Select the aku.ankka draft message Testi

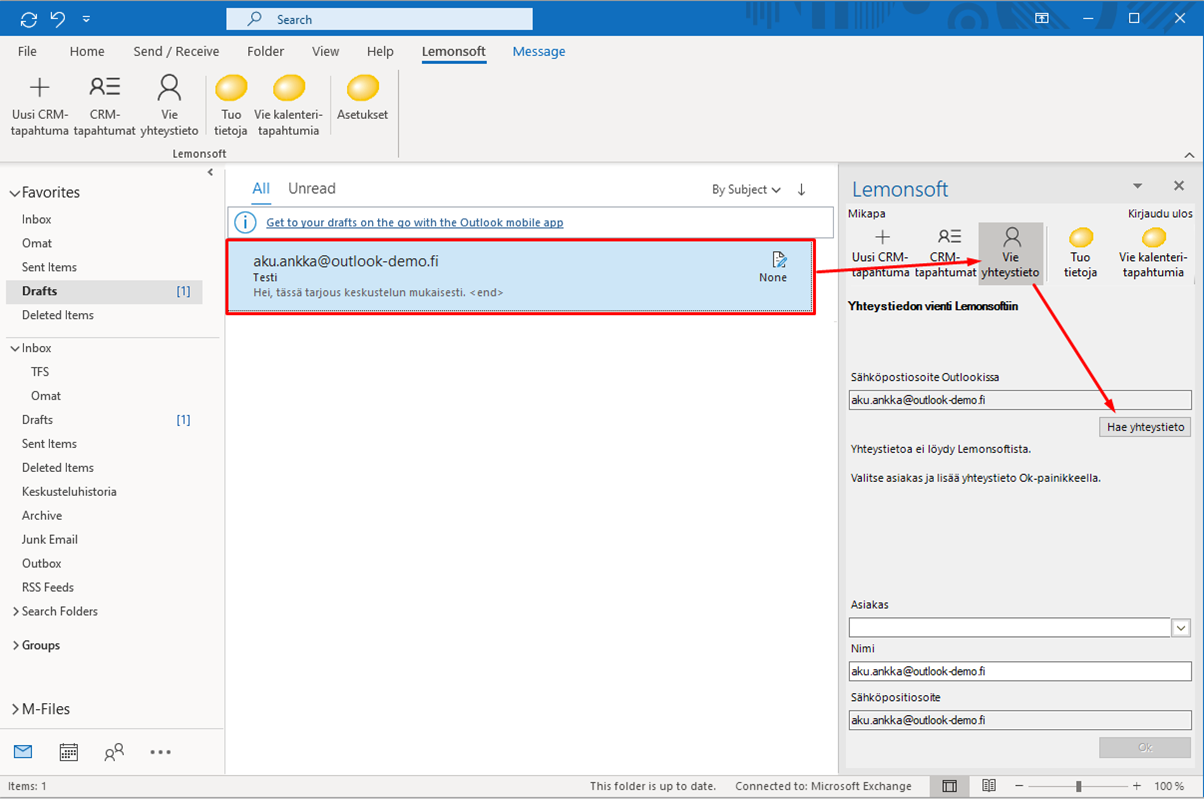coord(519,277)
